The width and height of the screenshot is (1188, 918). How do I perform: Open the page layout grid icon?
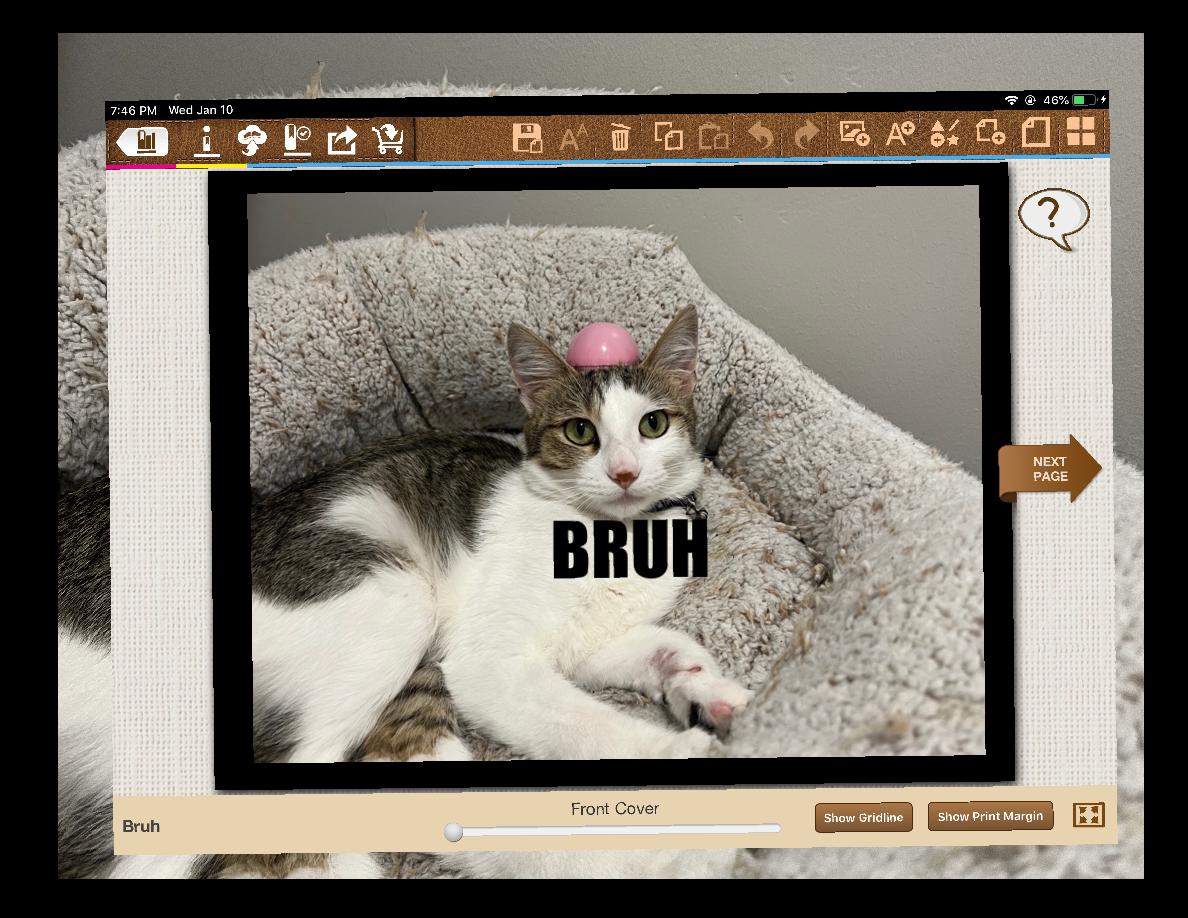(x=1081, y=131)
